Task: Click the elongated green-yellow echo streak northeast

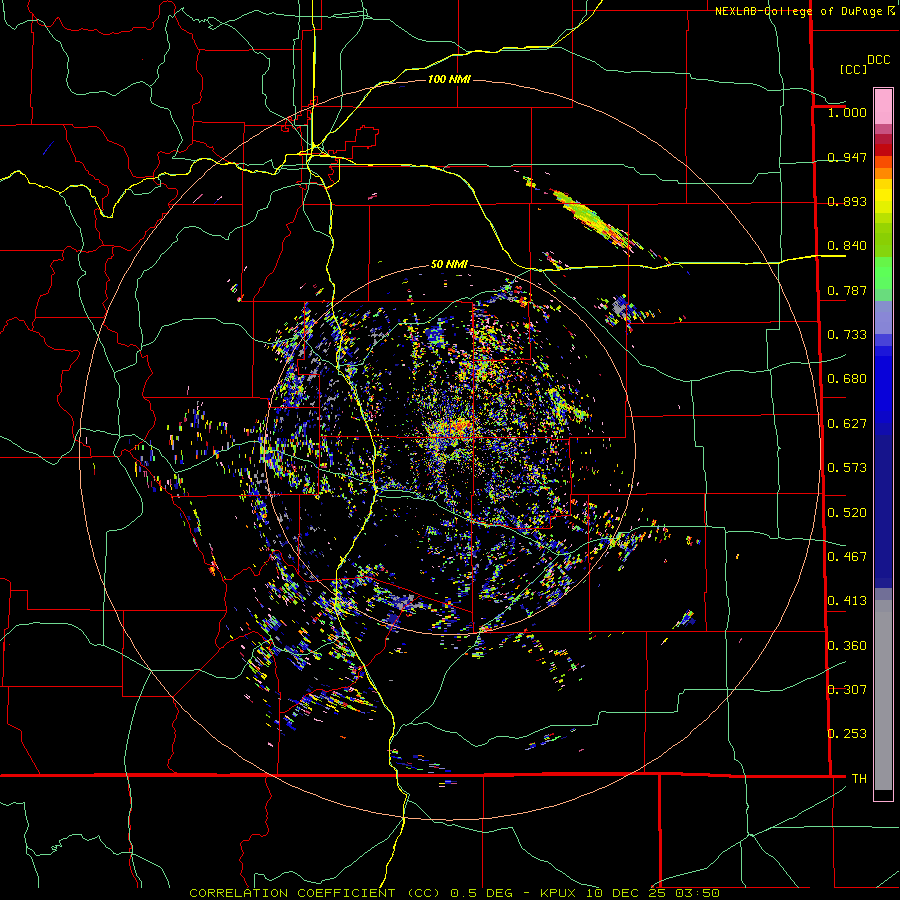Action: (594, 219)
